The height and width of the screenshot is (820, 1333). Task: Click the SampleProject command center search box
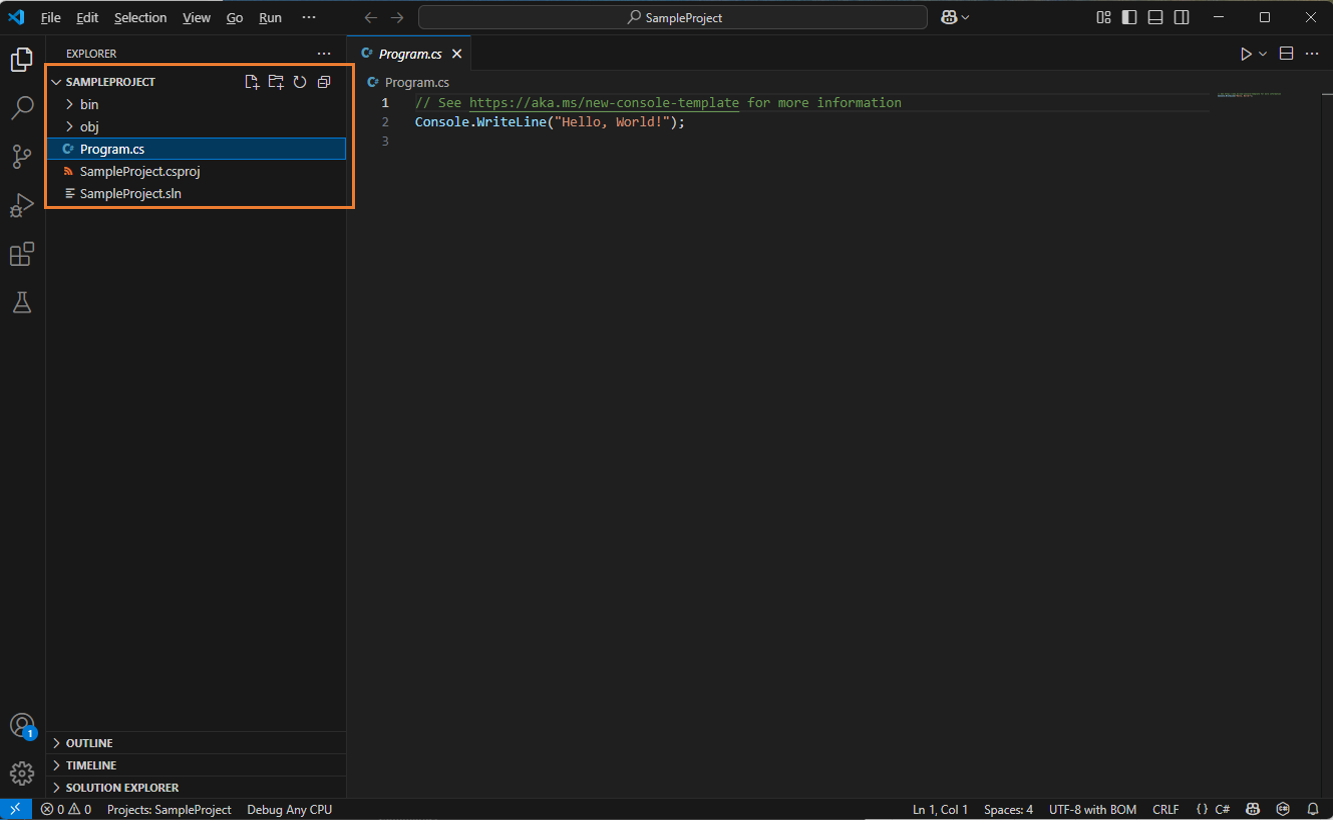pos(672,18)
